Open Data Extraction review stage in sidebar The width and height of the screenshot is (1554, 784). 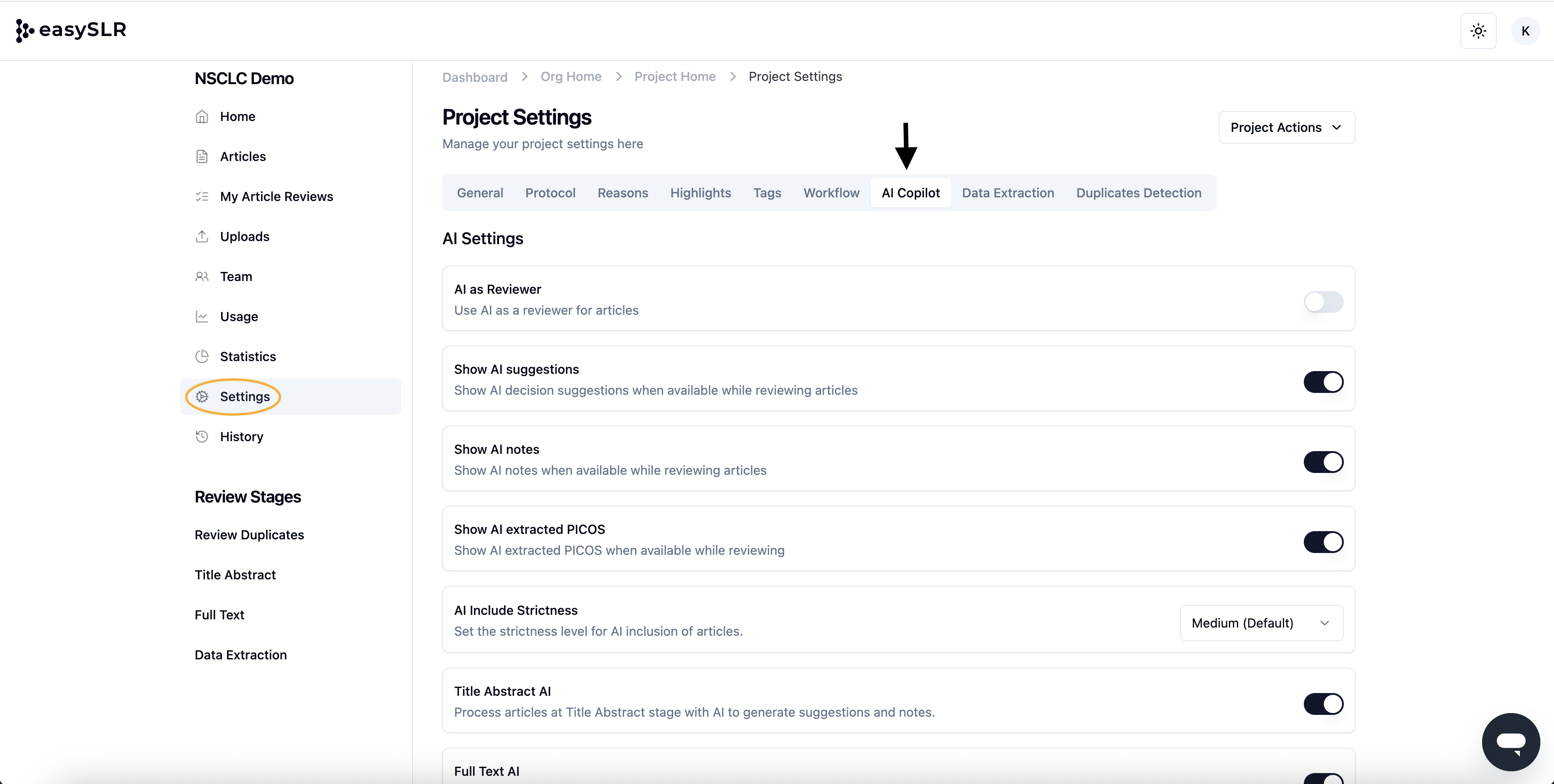tap(241, 655)
